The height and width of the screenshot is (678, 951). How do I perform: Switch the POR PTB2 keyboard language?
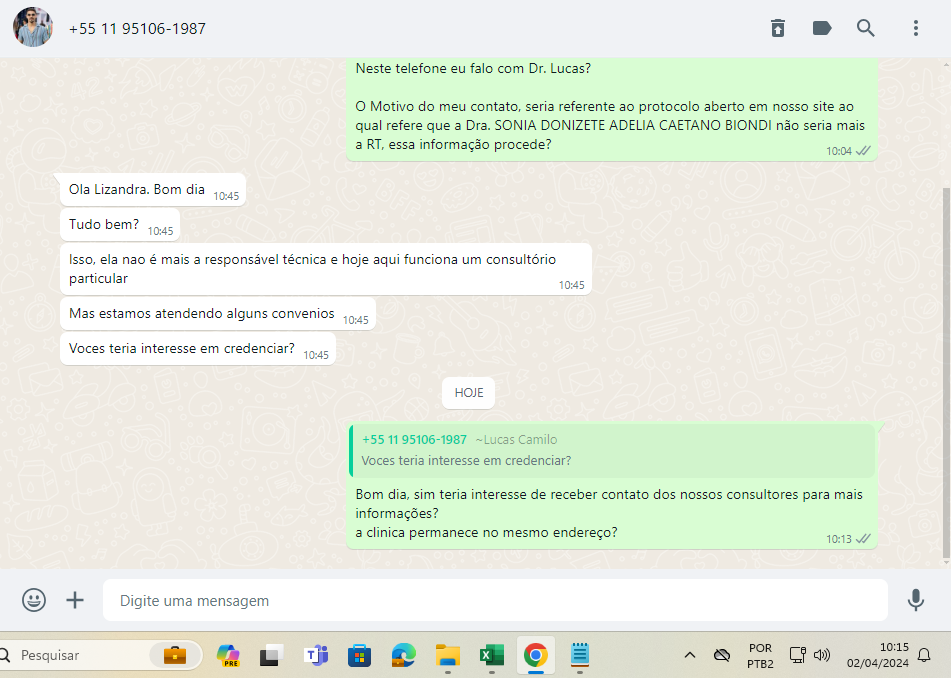pyautogui.click(x=760, y=655)
